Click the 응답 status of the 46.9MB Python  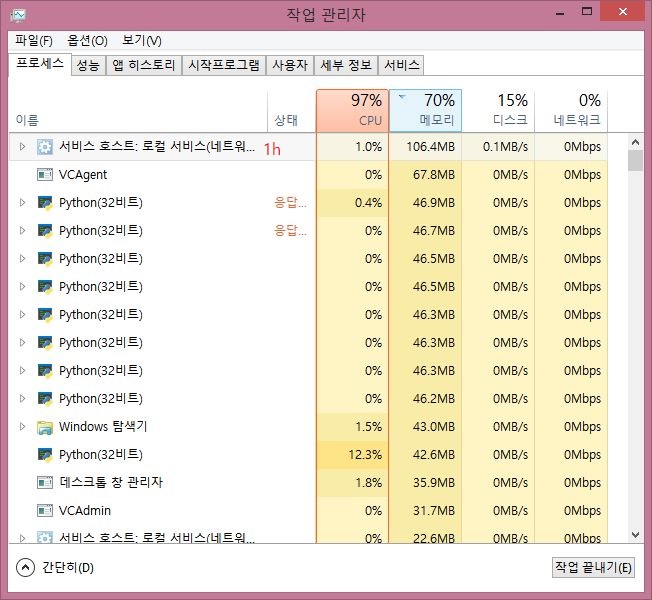point(290,202)
